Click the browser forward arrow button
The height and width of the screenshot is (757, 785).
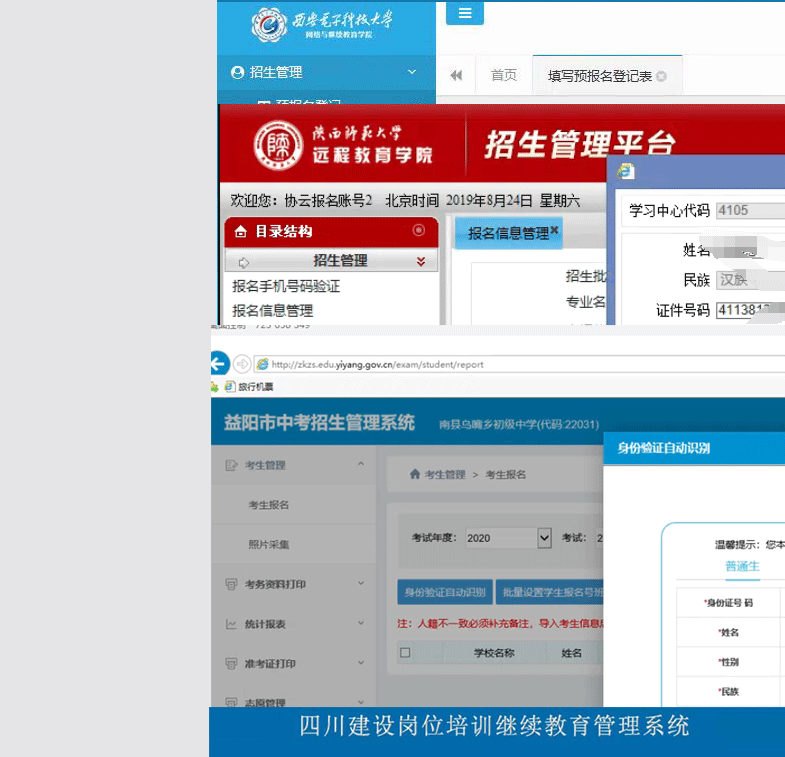242,364
